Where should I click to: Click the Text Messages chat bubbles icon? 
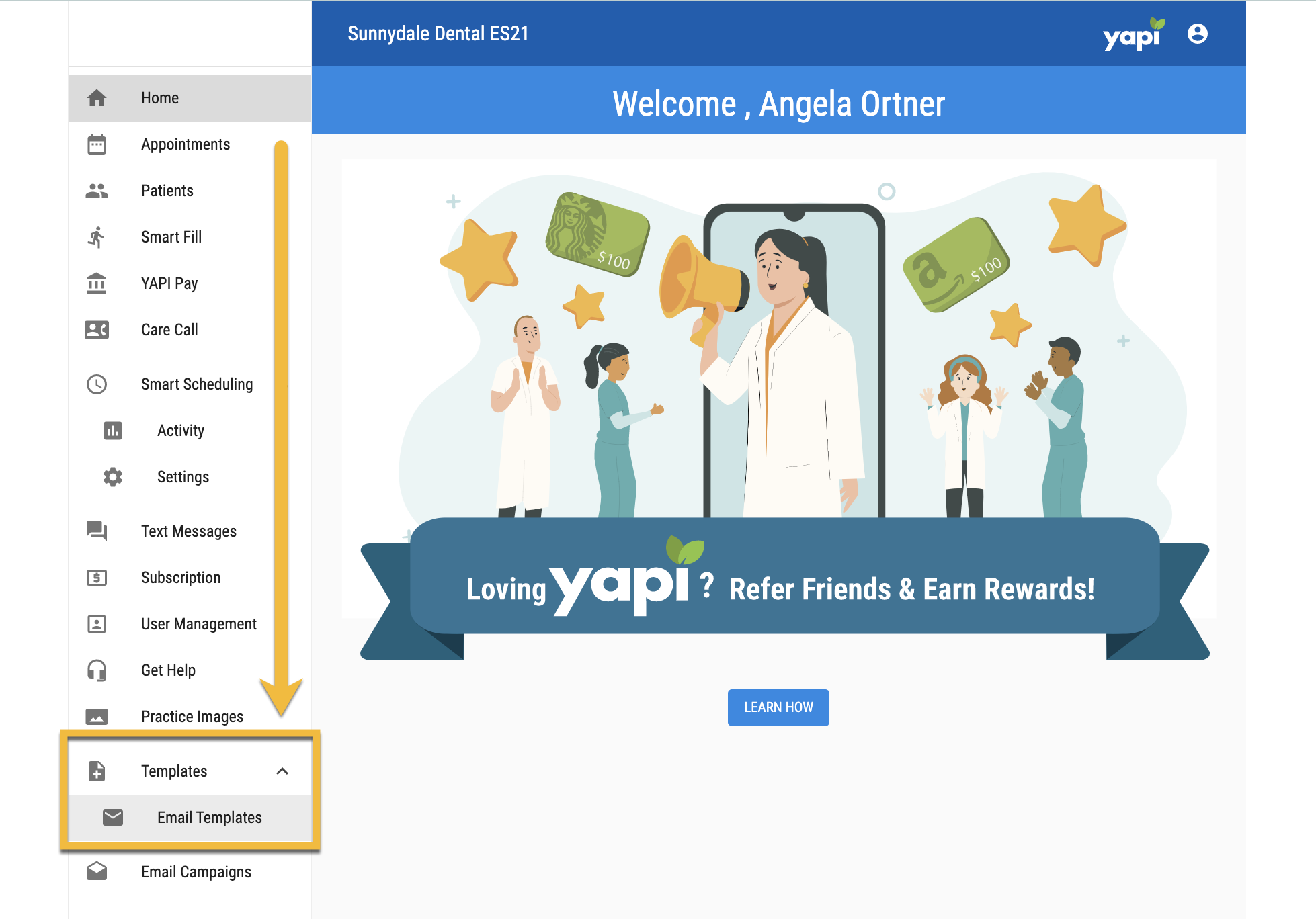(97, 531)
